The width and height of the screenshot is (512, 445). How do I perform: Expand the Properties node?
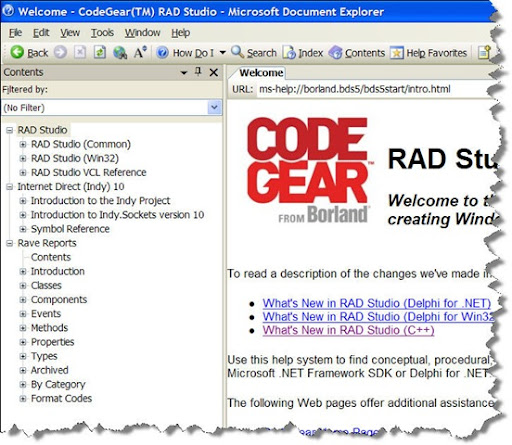pos(23,342)
